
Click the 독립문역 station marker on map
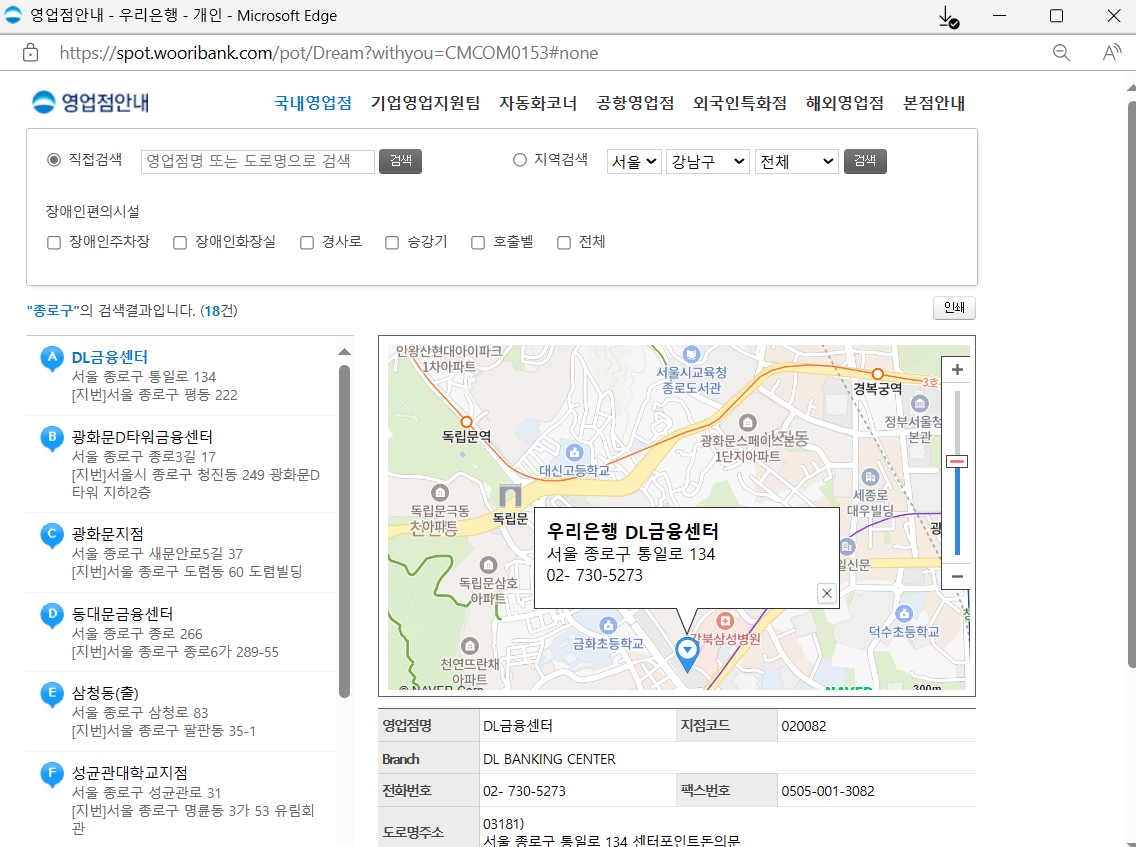pos(467,422)
